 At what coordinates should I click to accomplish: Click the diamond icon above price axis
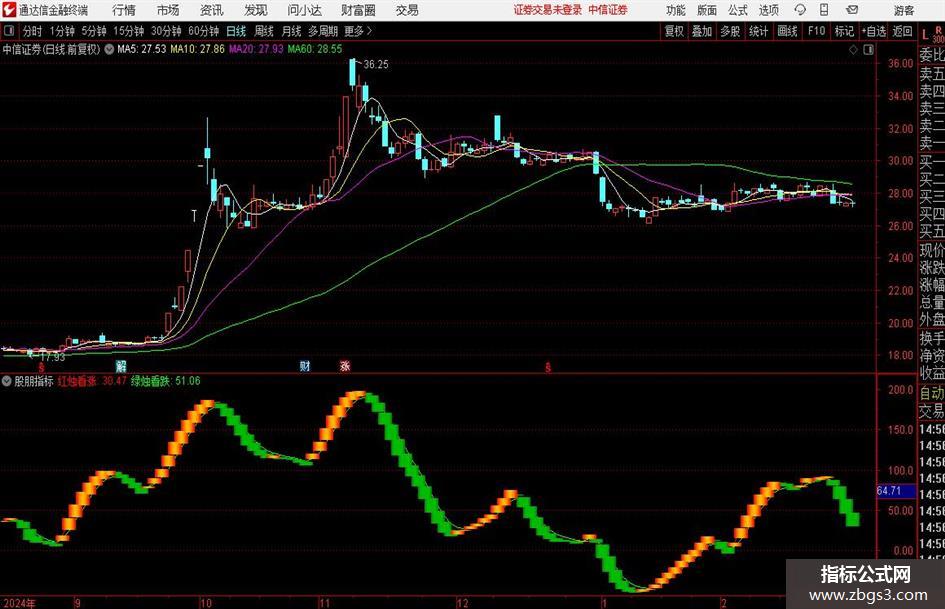click(853, 50)
